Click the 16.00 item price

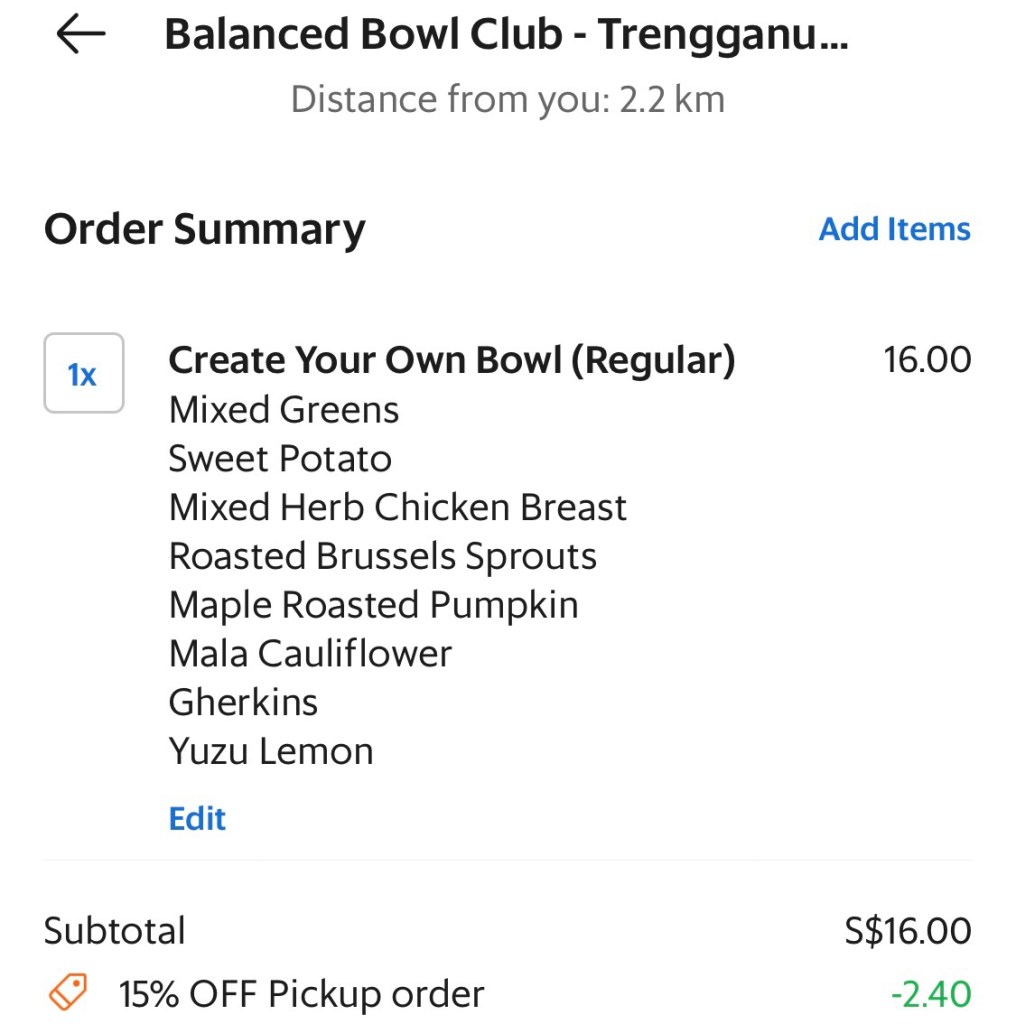927,360
